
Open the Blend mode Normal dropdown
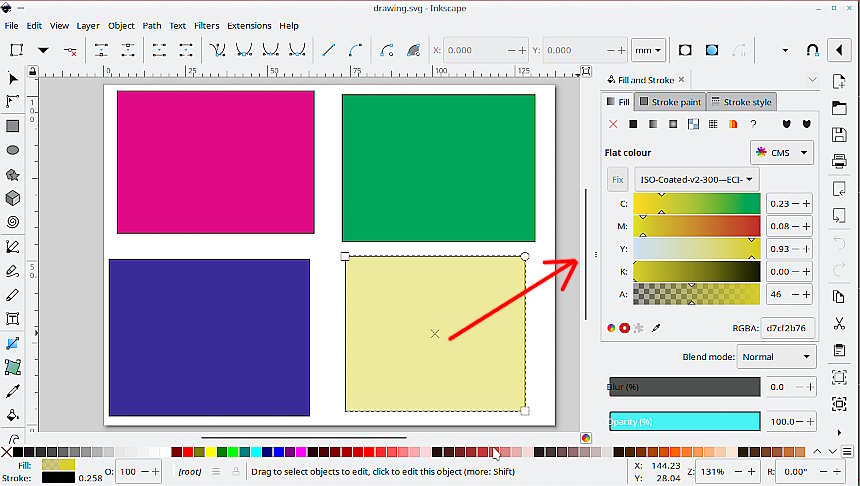(776, 357)
